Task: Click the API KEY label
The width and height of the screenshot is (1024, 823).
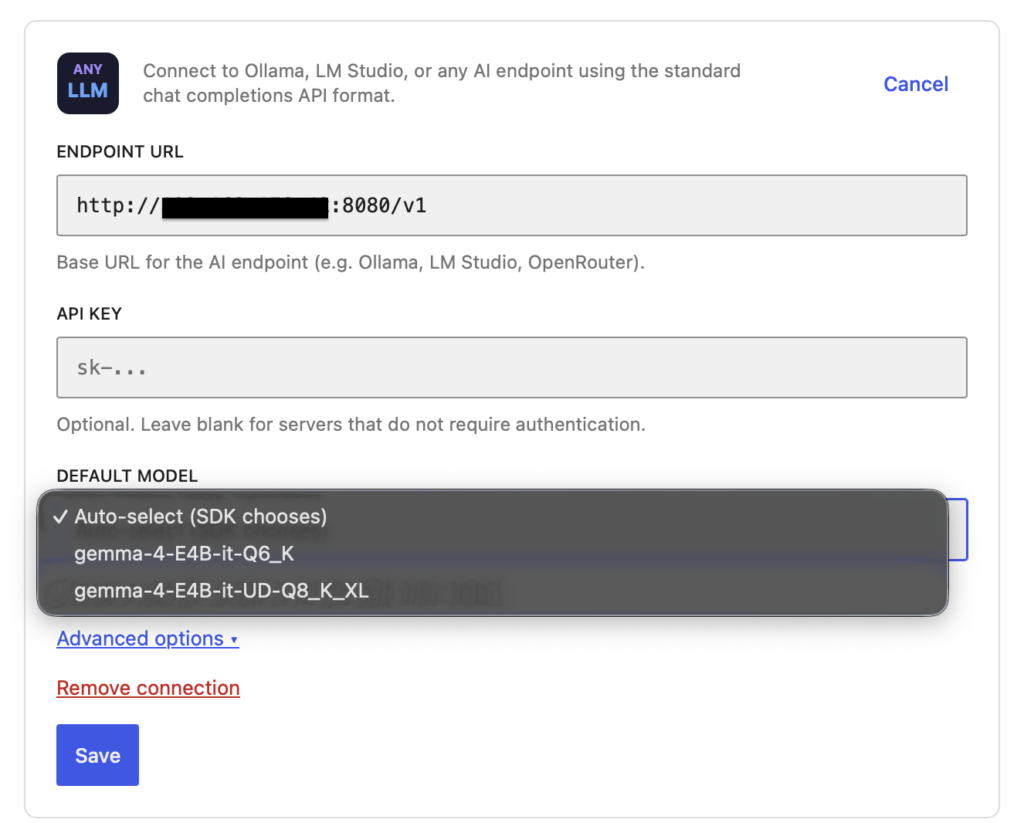Action: [89, 314]
